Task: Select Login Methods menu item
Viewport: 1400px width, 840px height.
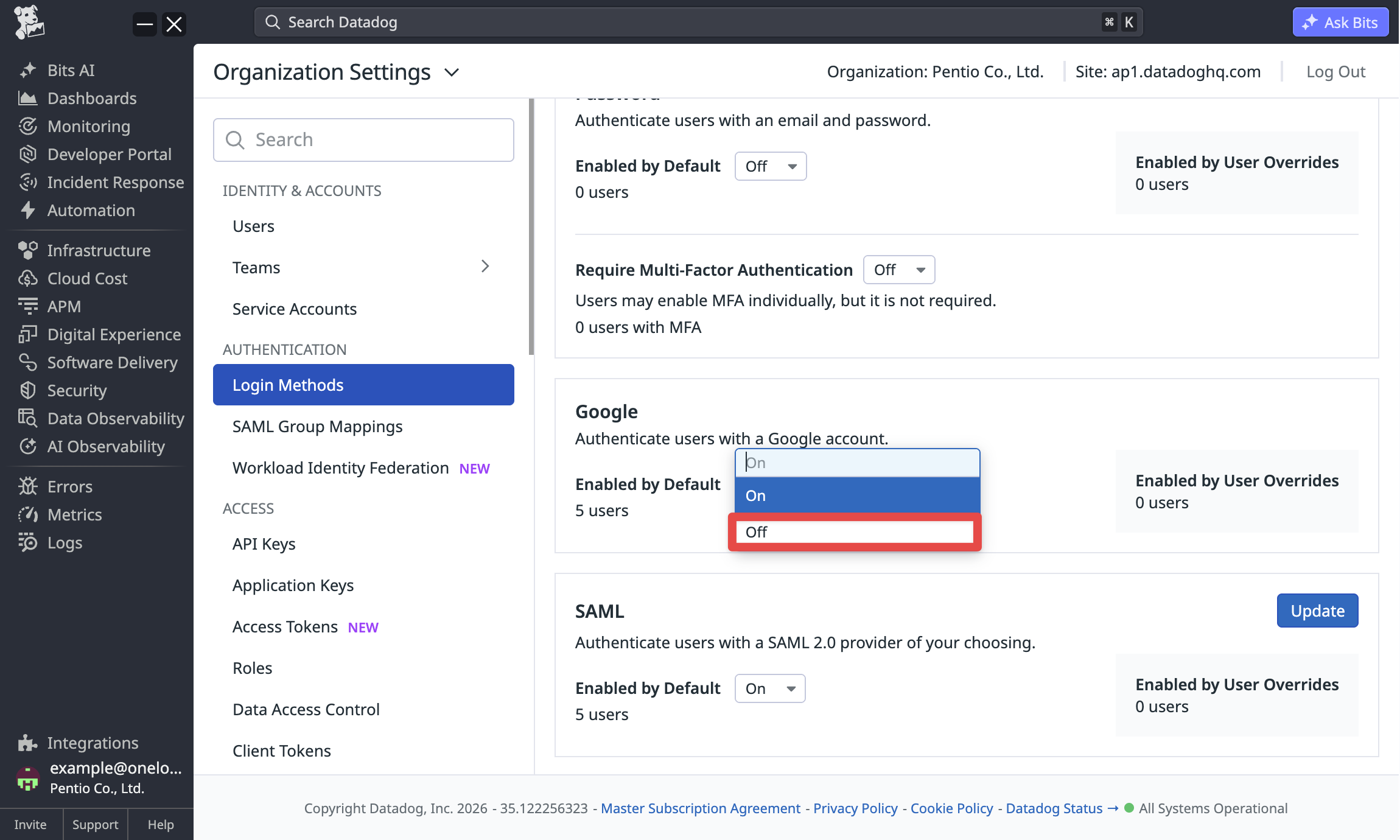Action: [363, 385]
